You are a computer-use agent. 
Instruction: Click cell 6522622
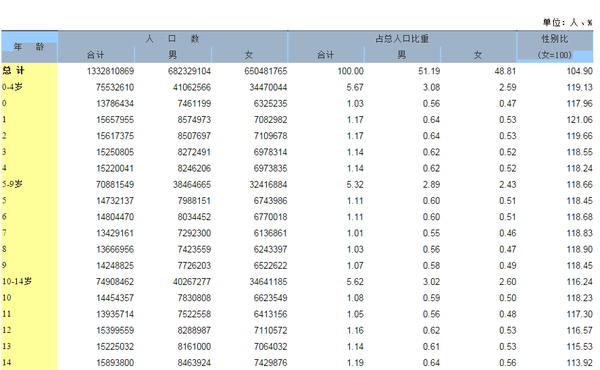coord(270,266)
